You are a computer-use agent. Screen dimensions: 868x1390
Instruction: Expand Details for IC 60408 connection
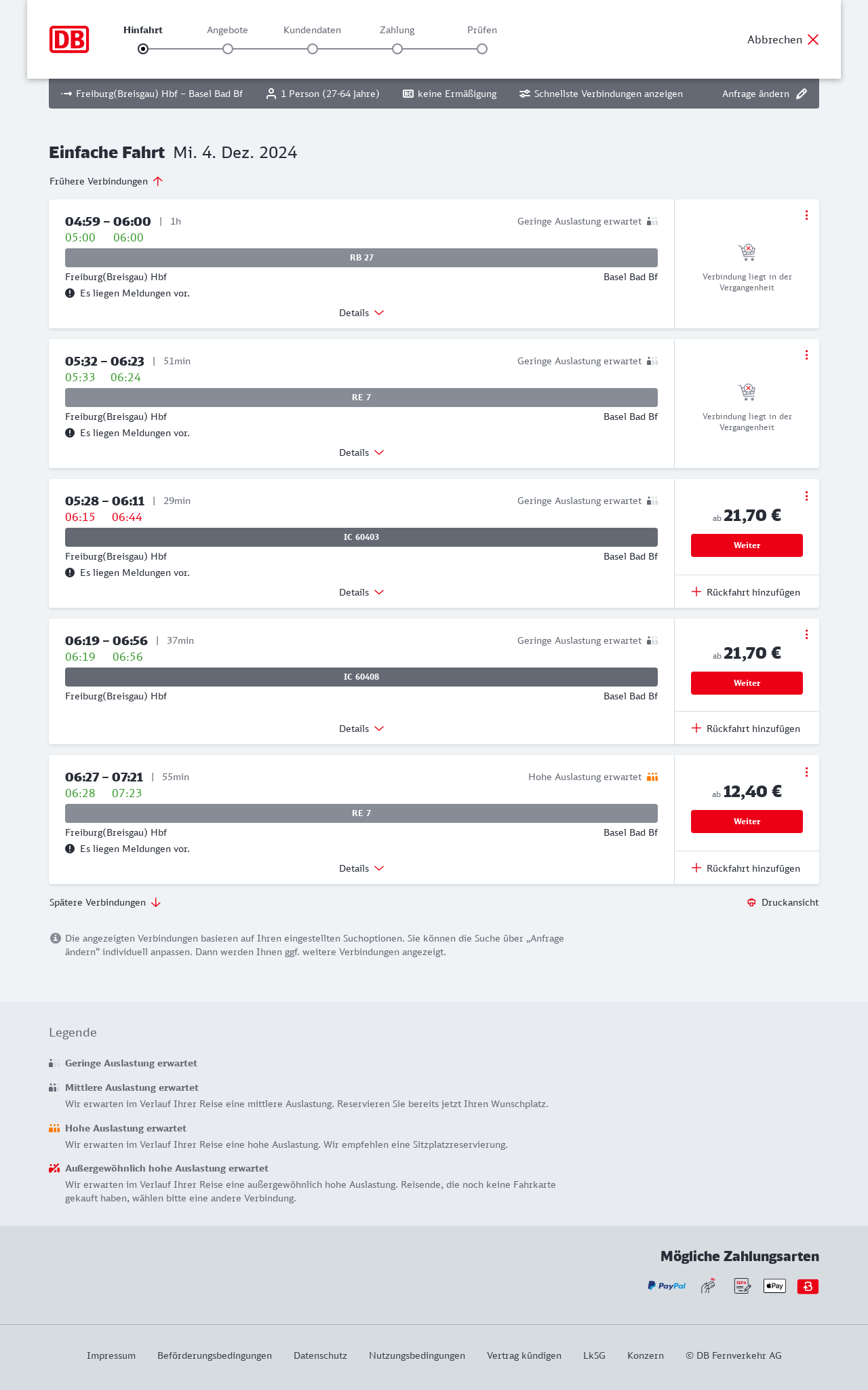[361, 729]
